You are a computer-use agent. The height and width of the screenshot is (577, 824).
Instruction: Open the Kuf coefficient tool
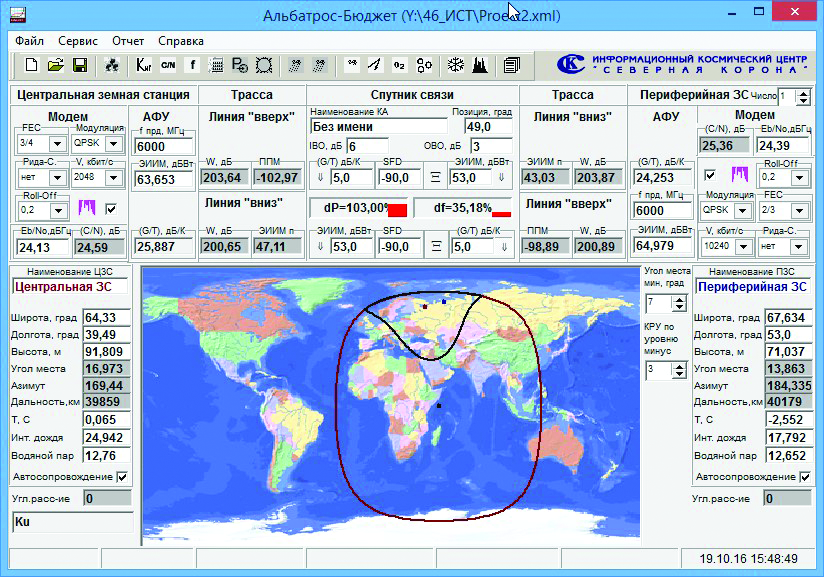click(143, 65)
